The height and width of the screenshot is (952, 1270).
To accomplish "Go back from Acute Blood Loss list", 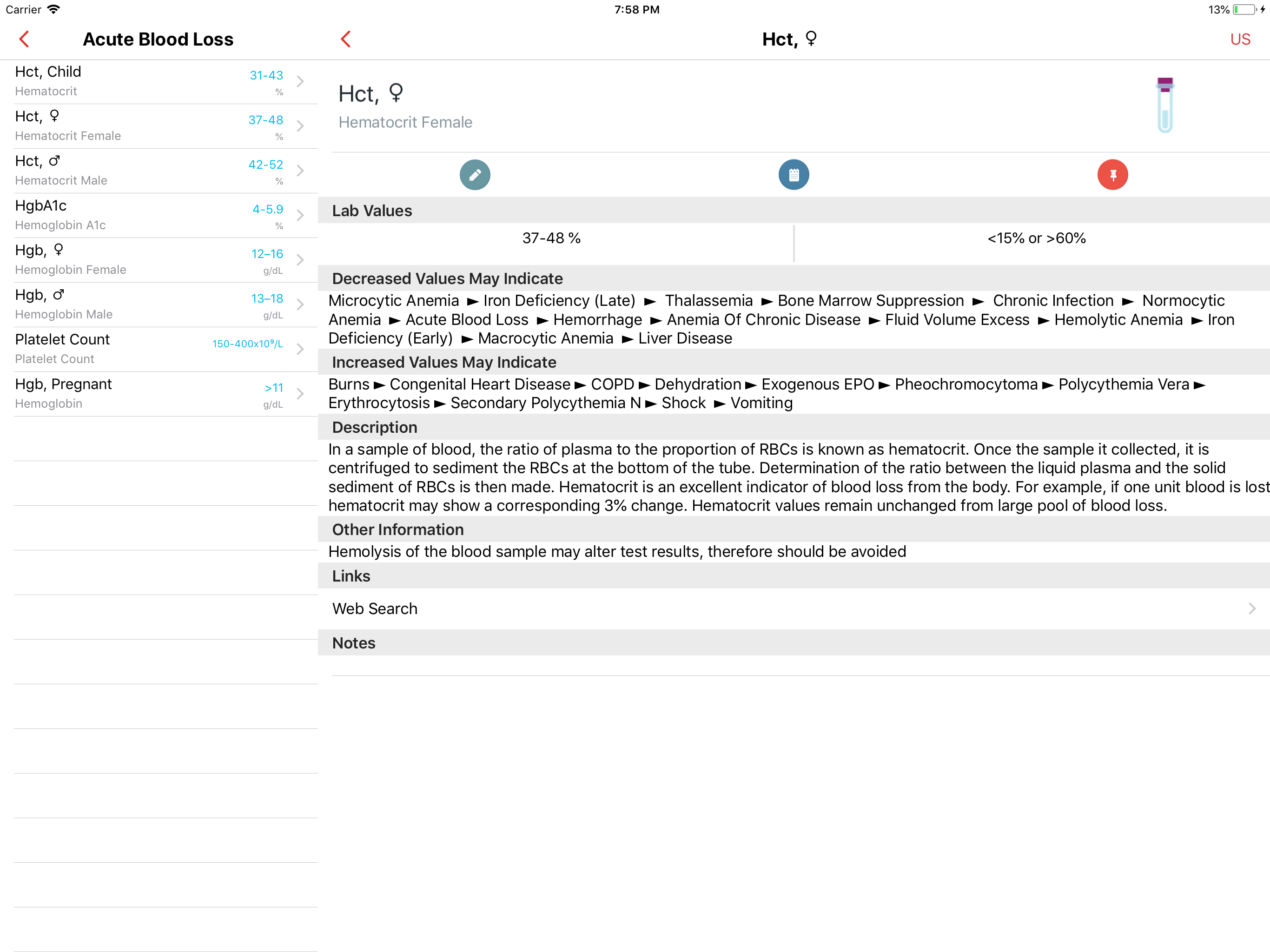I will pyautogui.click(x=24, y=39).
